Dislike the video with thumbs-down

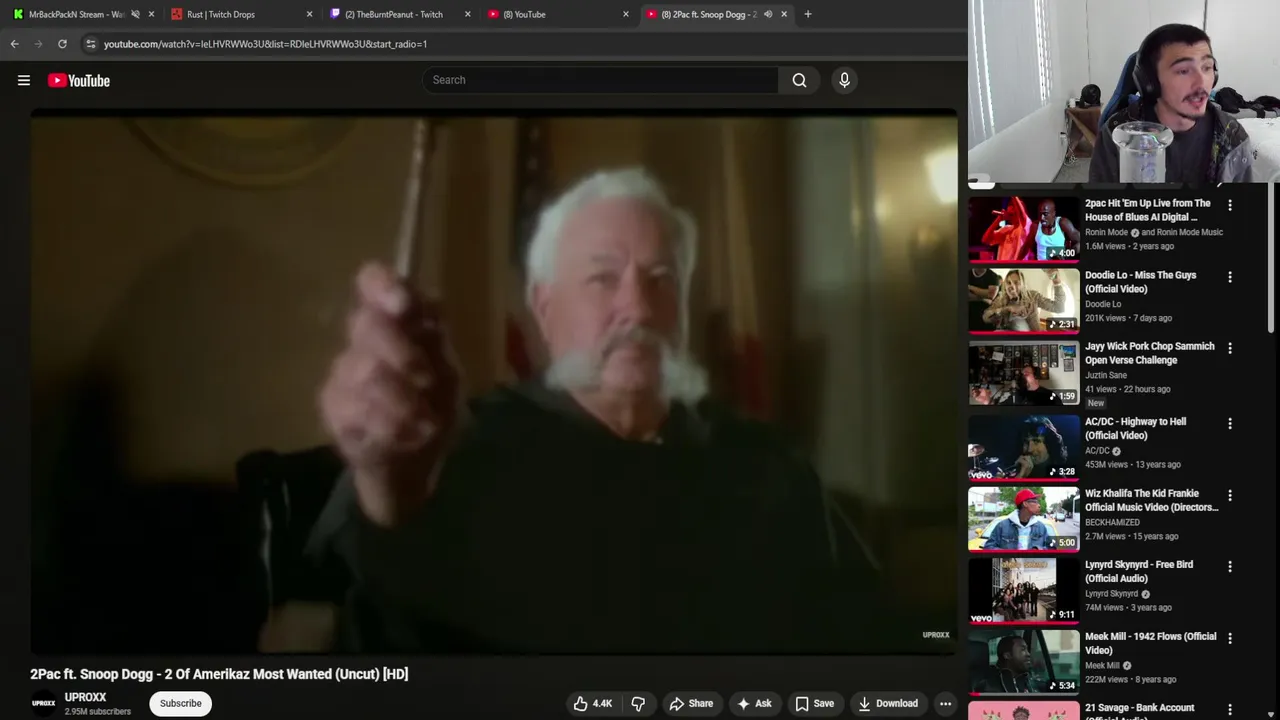(638, 703)
